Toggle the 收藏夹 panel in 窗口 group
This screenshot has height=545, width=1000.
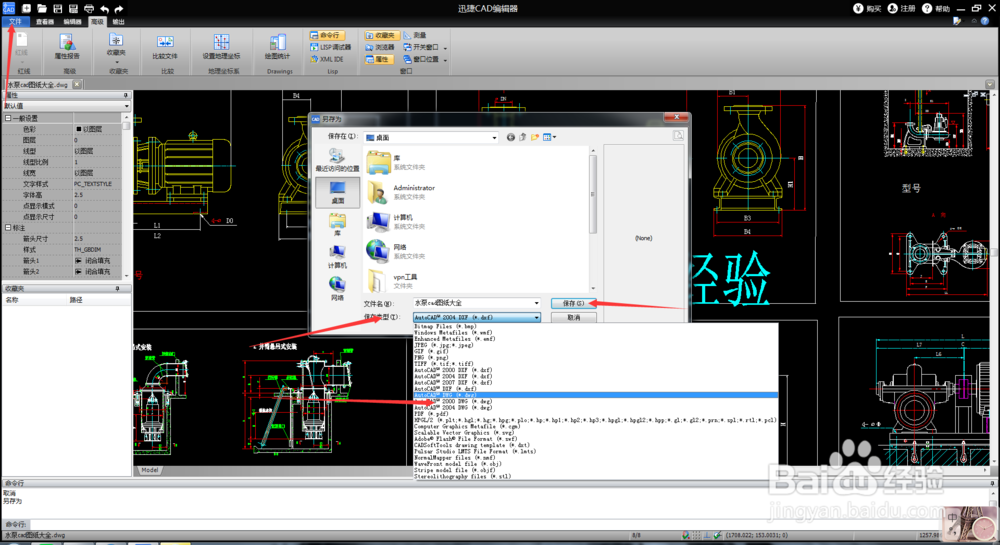[381, 35]
